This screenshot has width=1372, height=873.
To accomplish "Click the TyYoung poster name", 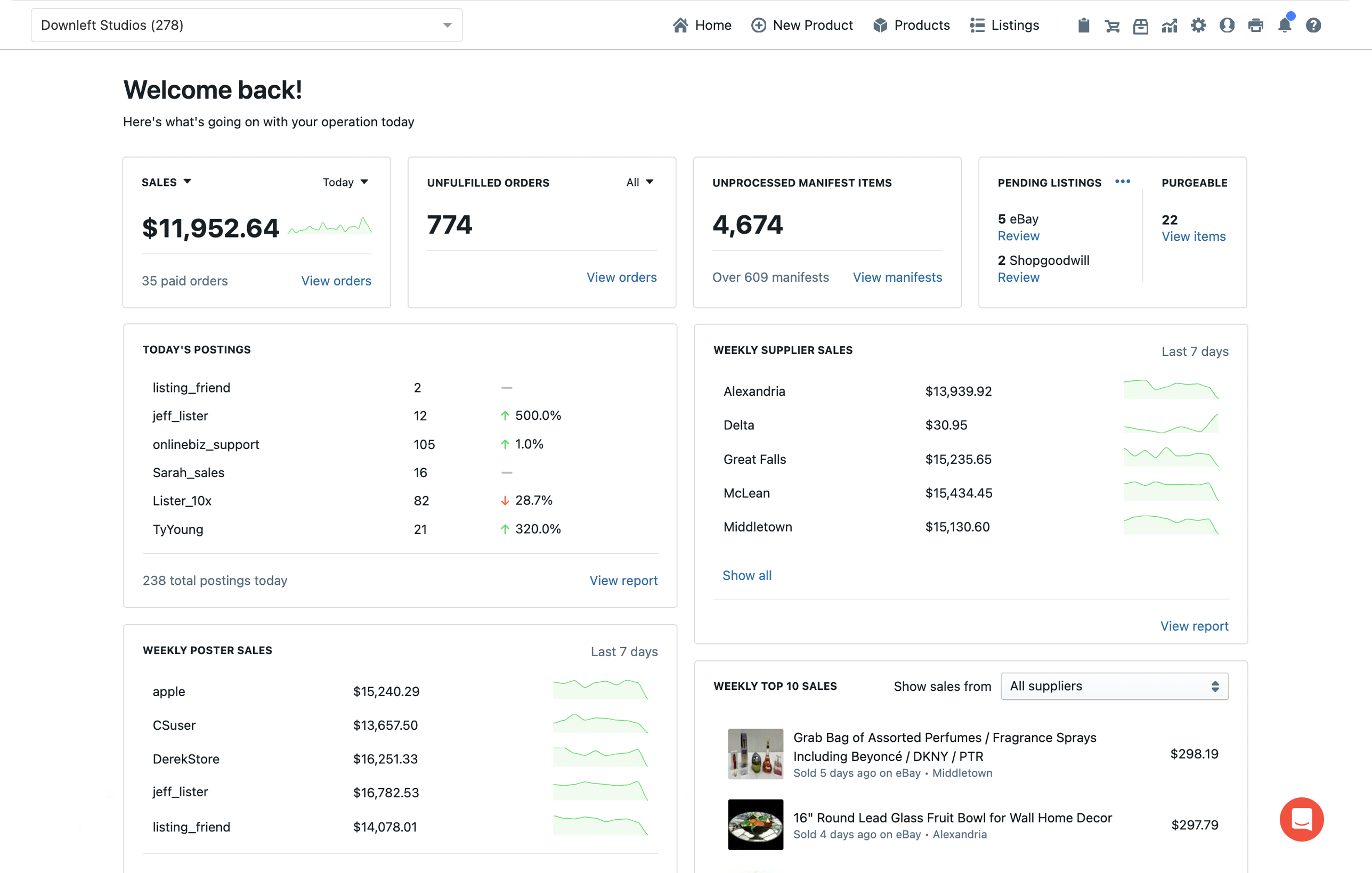I will click(x=178, y=529).
